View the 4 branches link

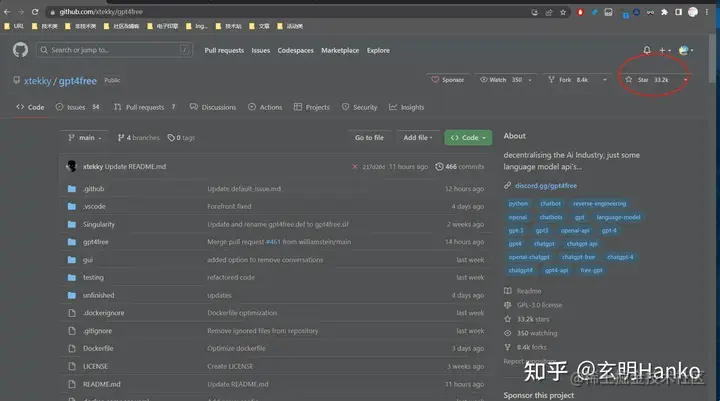pos(138,138)
